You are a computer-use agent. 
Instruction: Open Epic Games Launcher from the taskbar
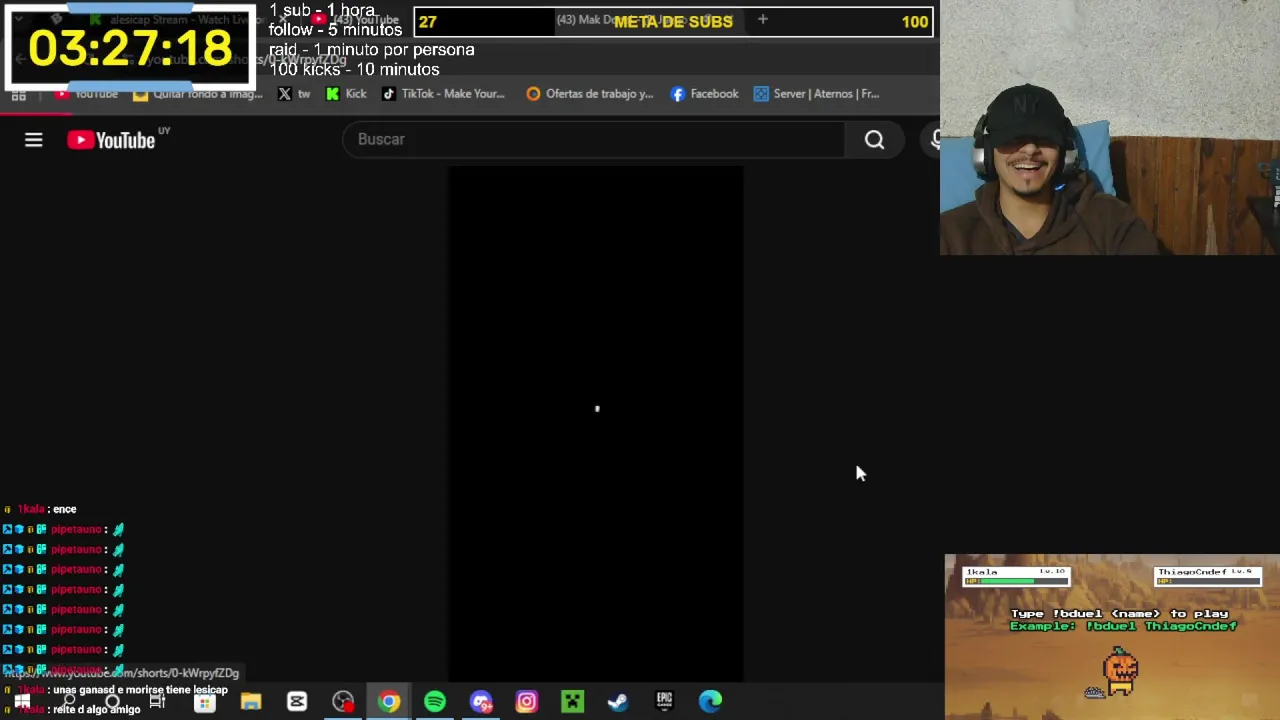point(664,702)
